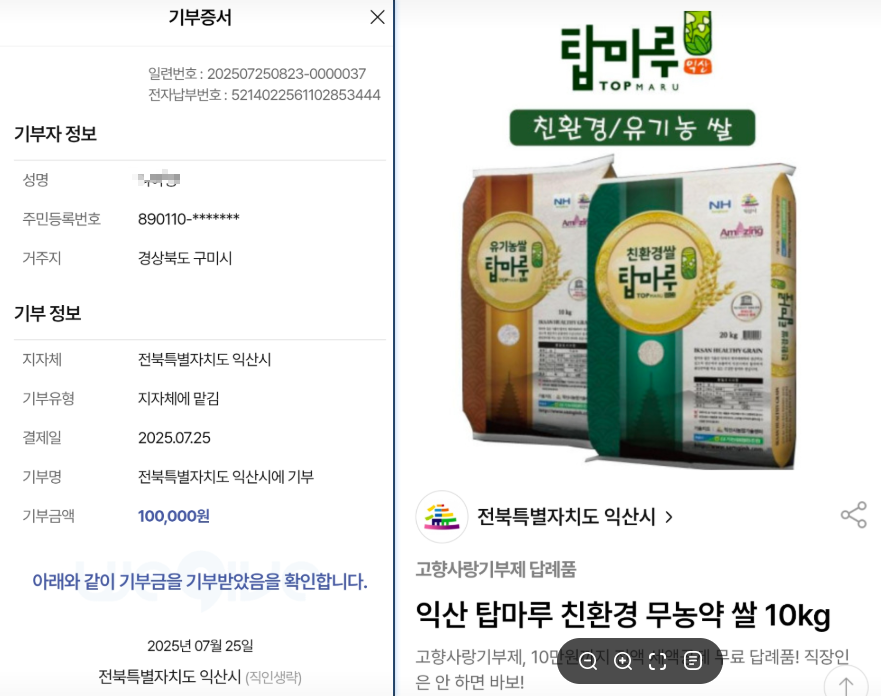Click the blurred 성명 name value
This screenshot has width=881, height=696.
[x=160, y=179]
